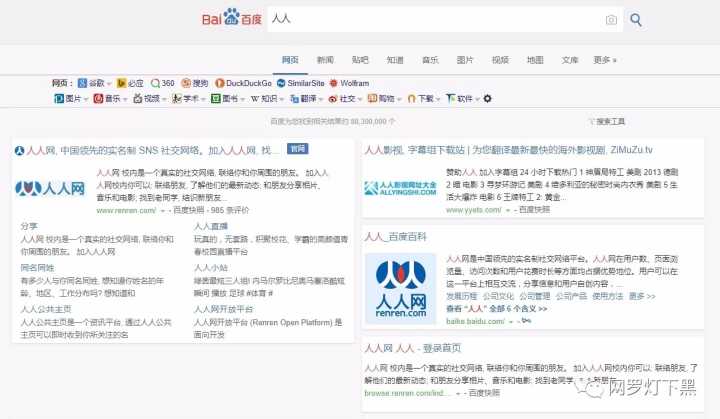Image resolution: width=720 pixels, height=419 pixels.
Task: Expand the 谷歌 engine dropdown arrow
Action: pyautogui.click(x=109, y=84)
